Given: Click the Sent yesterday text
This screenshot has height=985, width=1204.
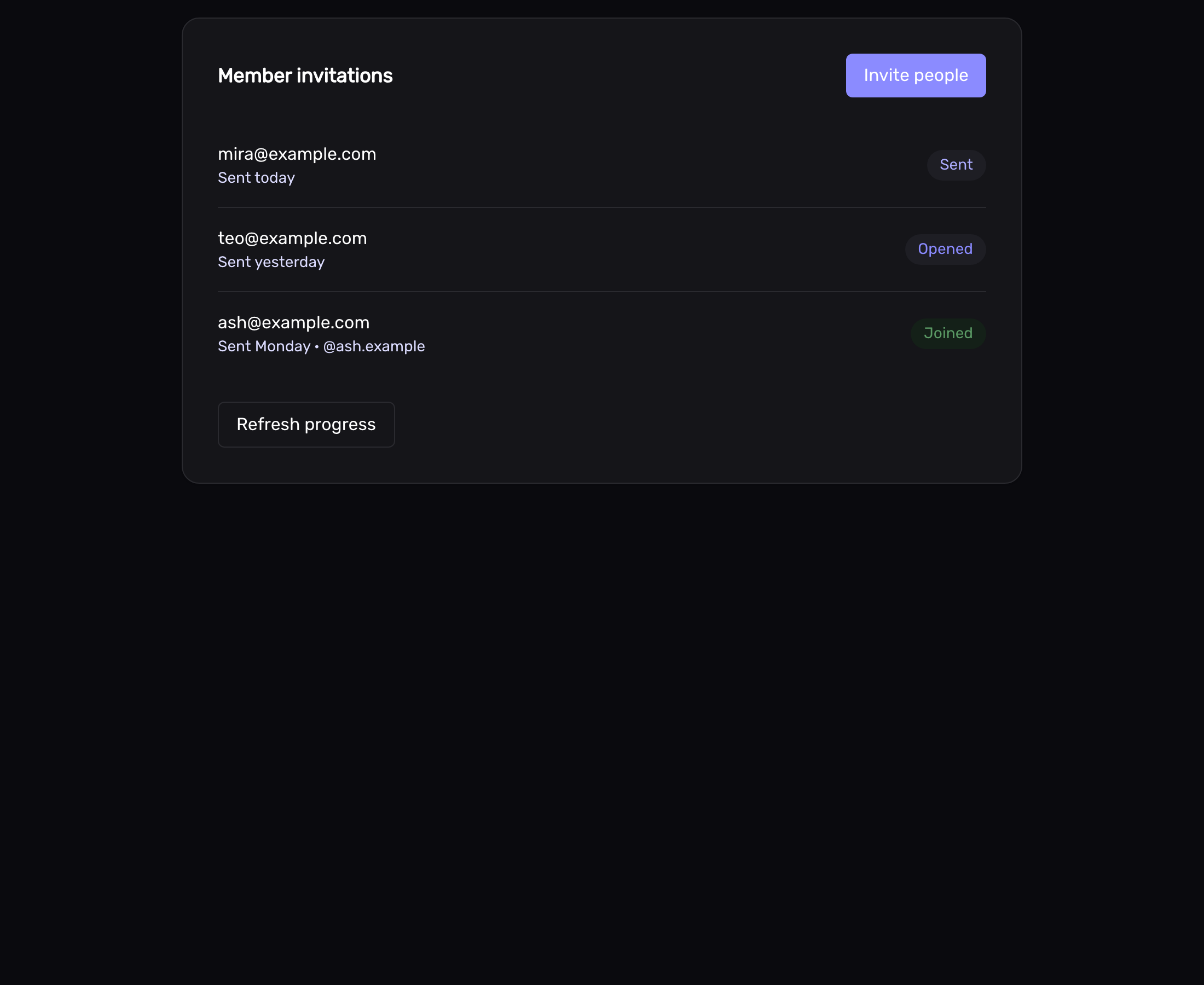Looking at the screenshot, I should pos(271,262).
